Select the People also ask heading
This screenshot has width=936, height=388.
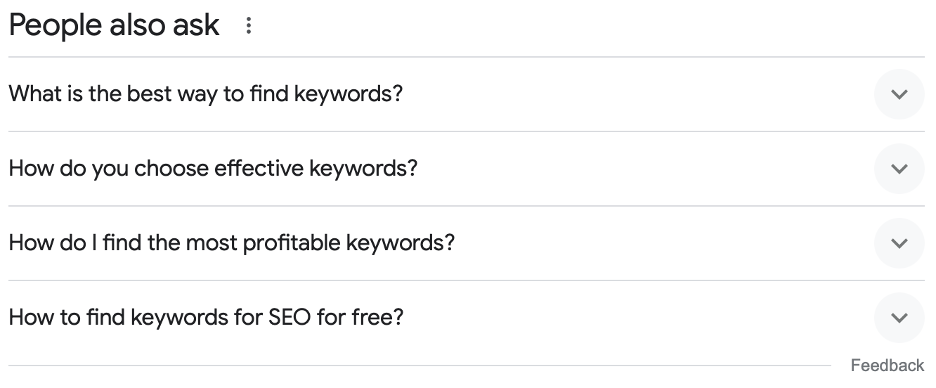(x=114, y=25)
